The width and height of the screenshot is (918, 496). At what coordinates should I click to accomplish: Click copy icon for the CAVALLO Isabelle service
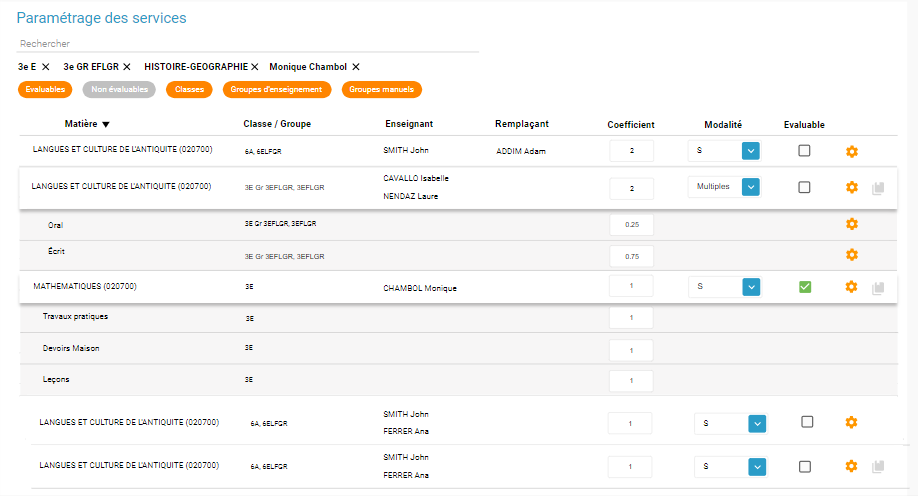[x=878, y=188]
